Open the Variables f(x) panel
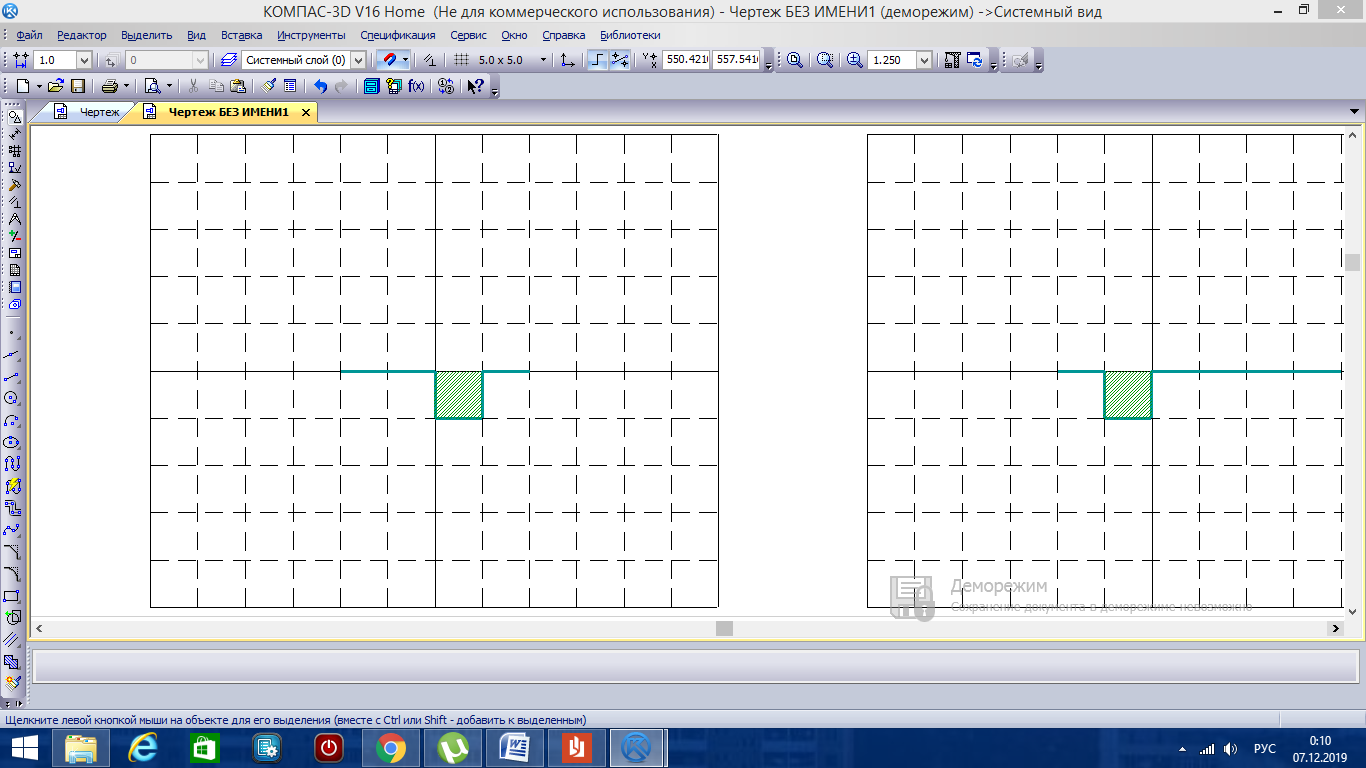This screenshot has width=1366, height=768. click(x=416, y=86)
